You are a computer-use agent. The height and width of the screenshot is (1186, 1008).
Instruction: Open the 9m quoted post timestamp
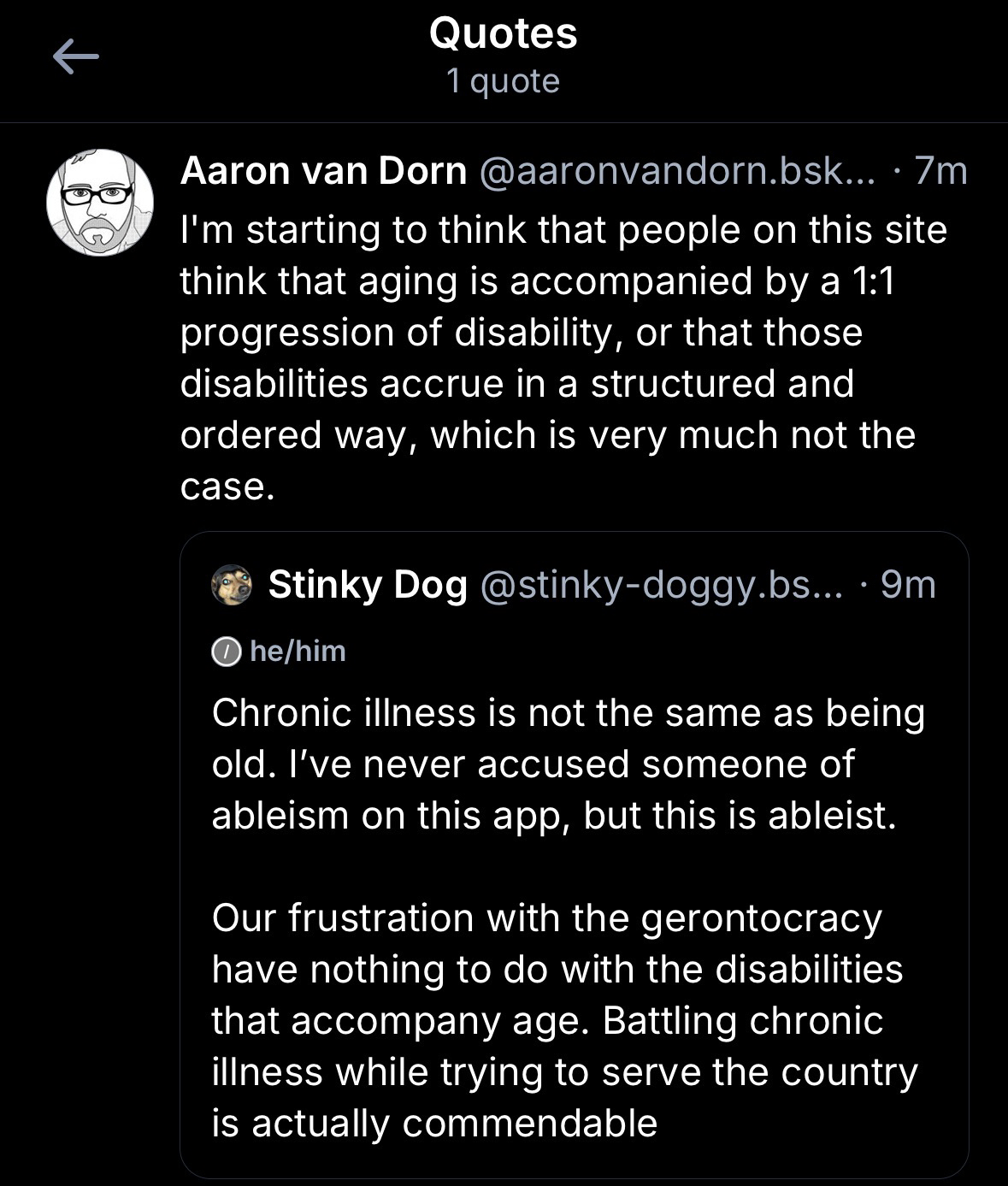point(908,585)
